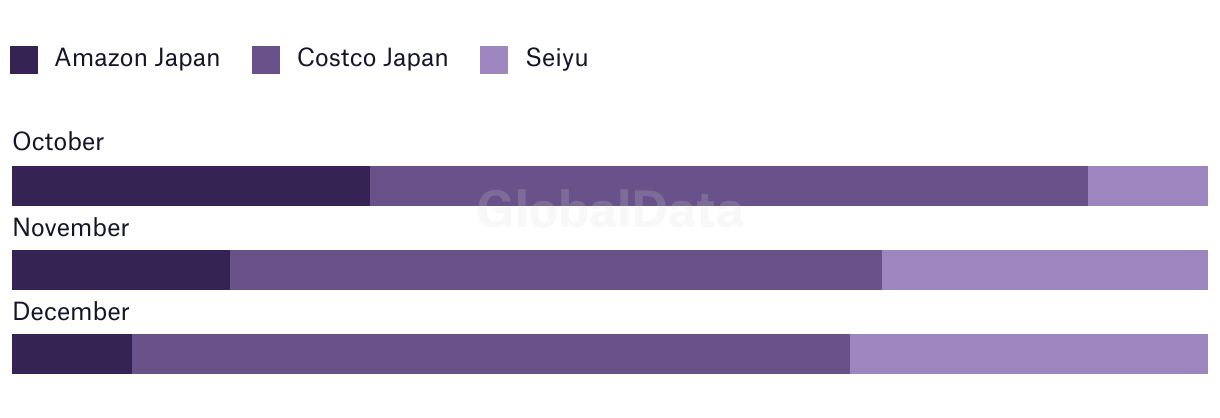Image resolution: width=1220 pixels, height=418 pixels.
Task: Click the boundary between October Amazon and Costco segments
Action: 370,186
